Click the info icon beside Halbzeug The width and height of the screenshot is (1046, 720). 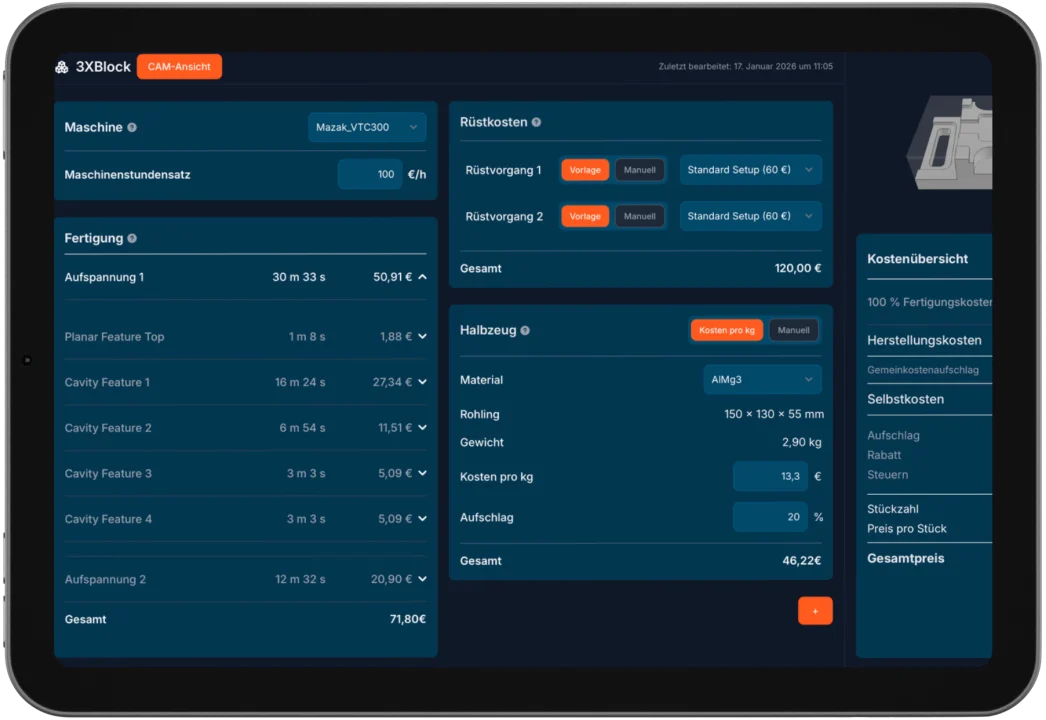pyautogui.click(x=525, y=330)
